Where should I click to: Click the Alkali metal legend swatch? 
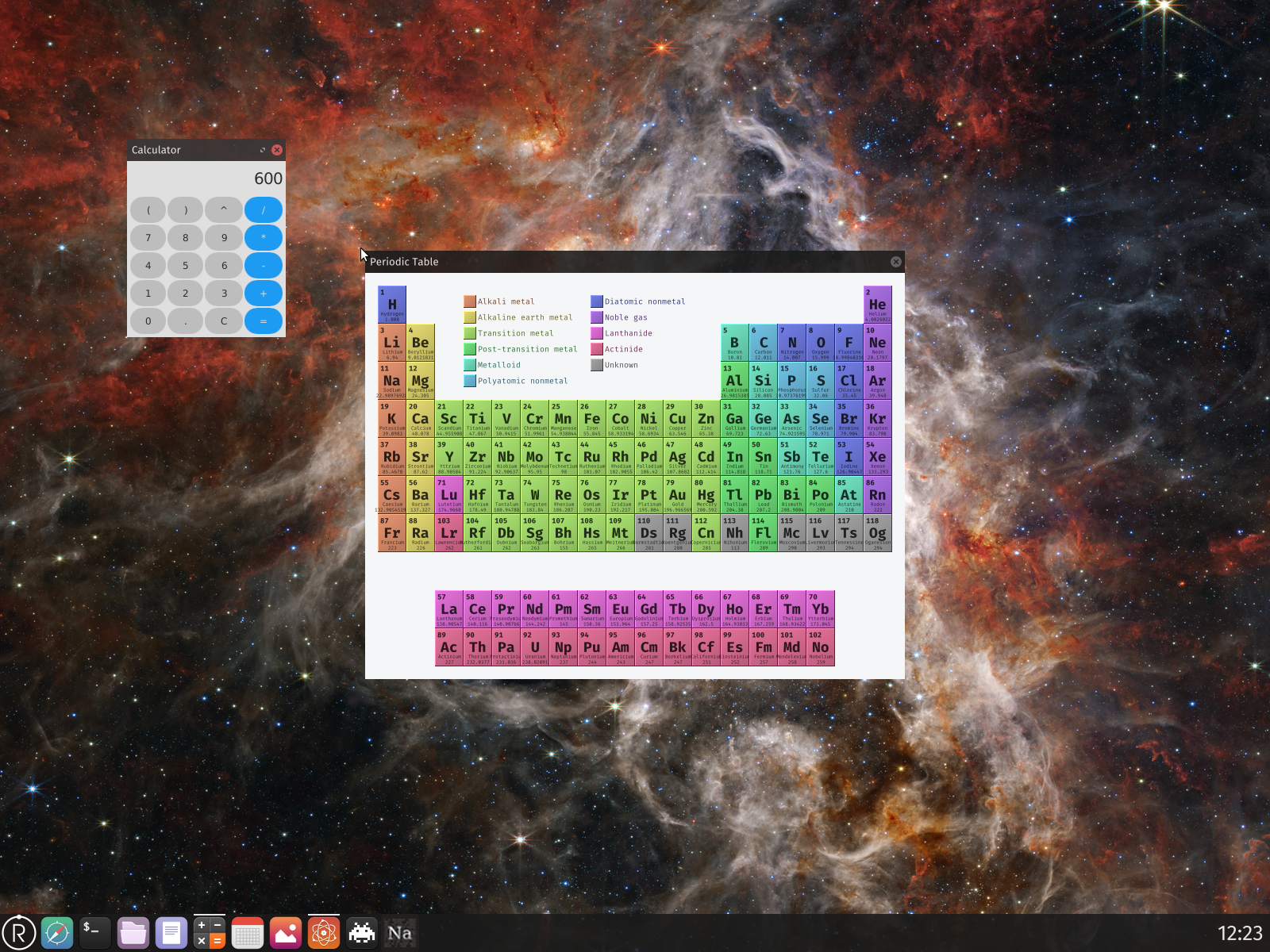pos(470,301)
